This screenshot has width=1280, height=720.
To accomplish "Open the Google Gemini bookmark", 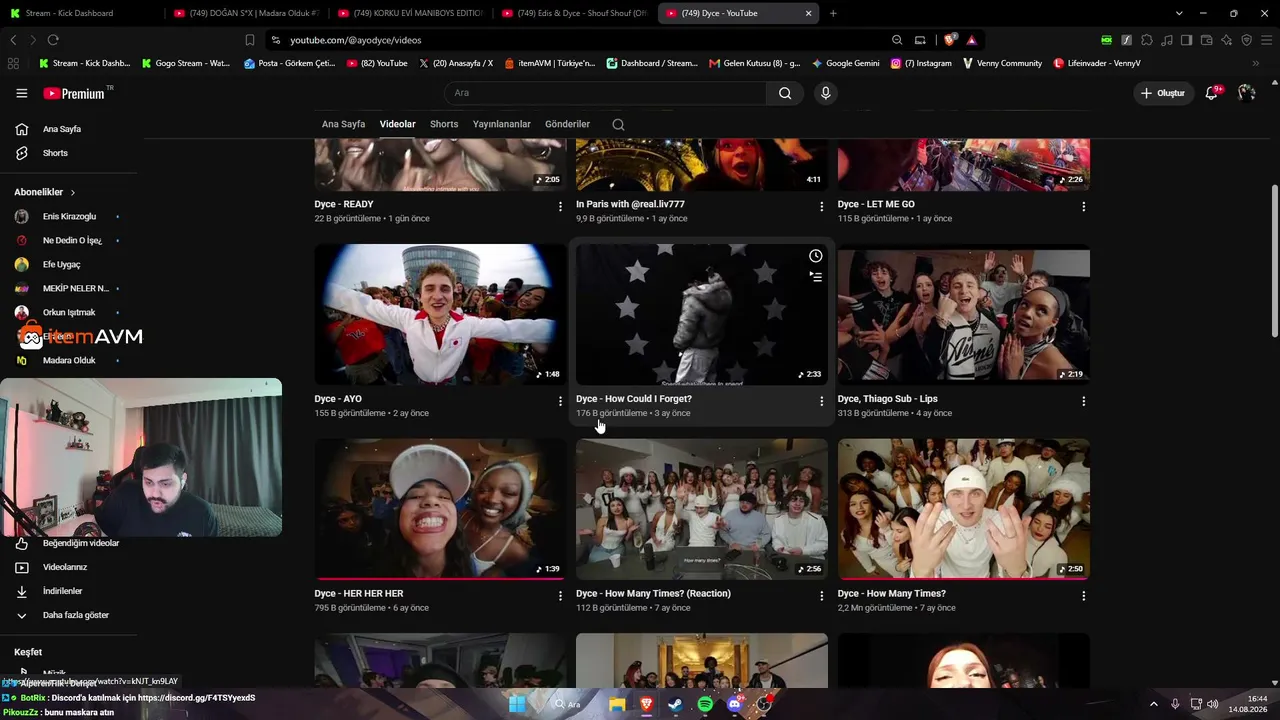I will [846, 63].
